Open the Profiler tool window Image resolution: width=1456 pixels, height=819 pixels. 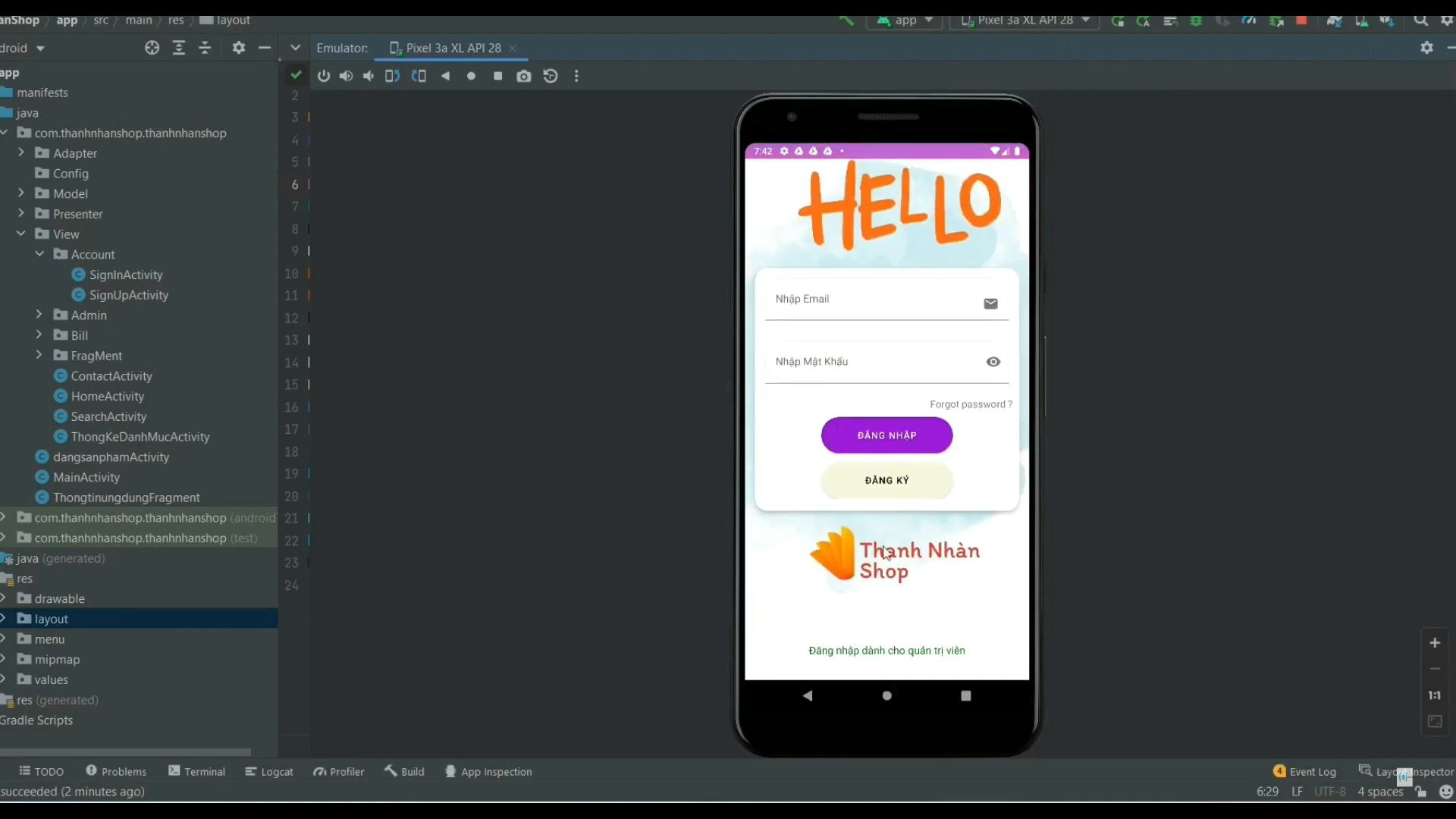click(x=339, y=771)
